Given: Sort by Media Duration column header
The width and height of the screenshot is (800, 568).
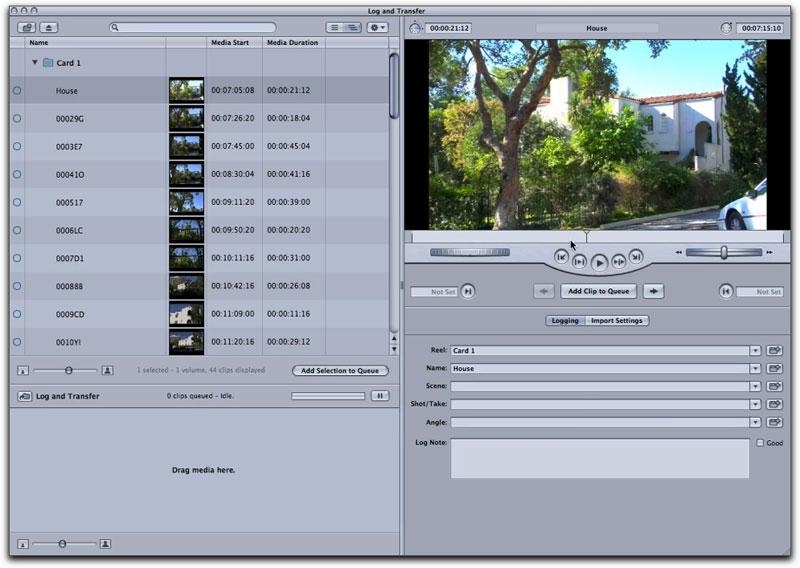Looking at the screenshot, I should tap(293, 42).
